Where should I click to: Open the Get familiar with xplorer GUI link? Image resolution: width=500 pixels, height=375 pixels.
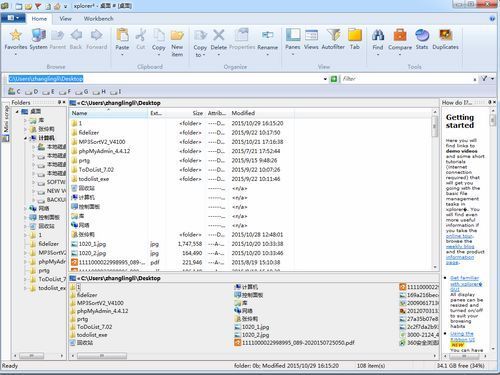click(x=466, y=284)
